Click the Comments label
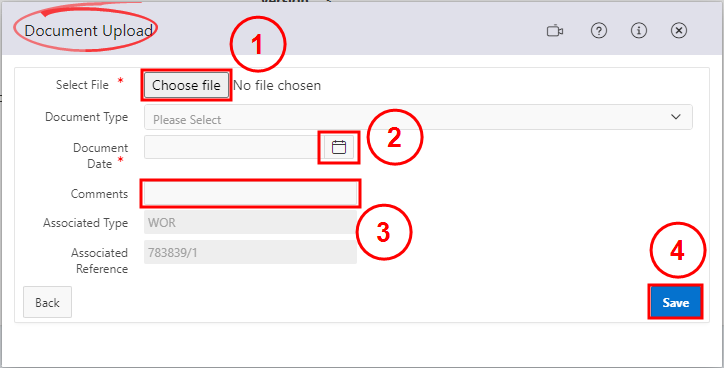Screen dimensions: 724x368 click(99, 193)
